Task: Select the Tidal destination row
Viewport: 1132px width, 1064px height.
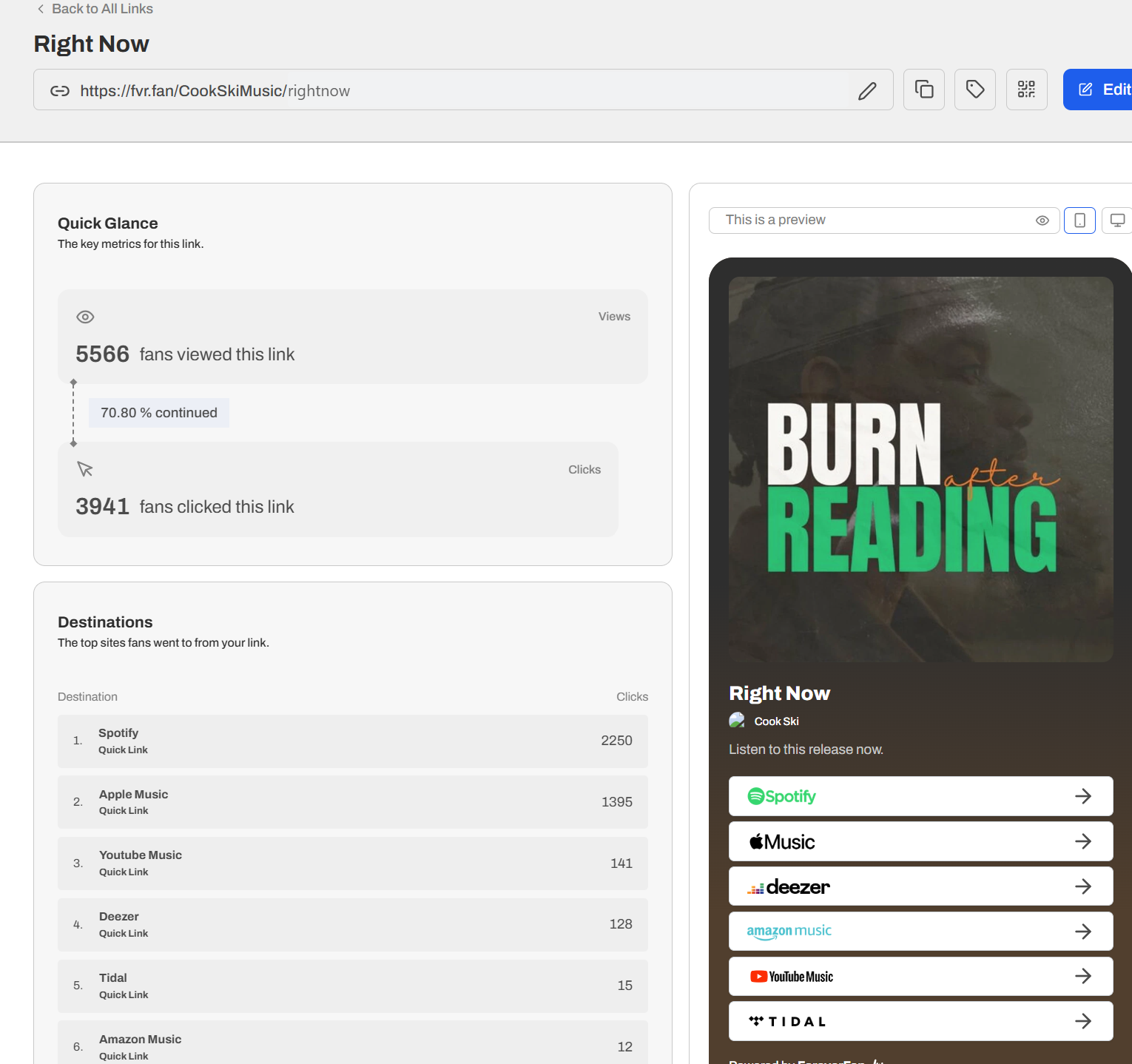Action: click(353, 986)
